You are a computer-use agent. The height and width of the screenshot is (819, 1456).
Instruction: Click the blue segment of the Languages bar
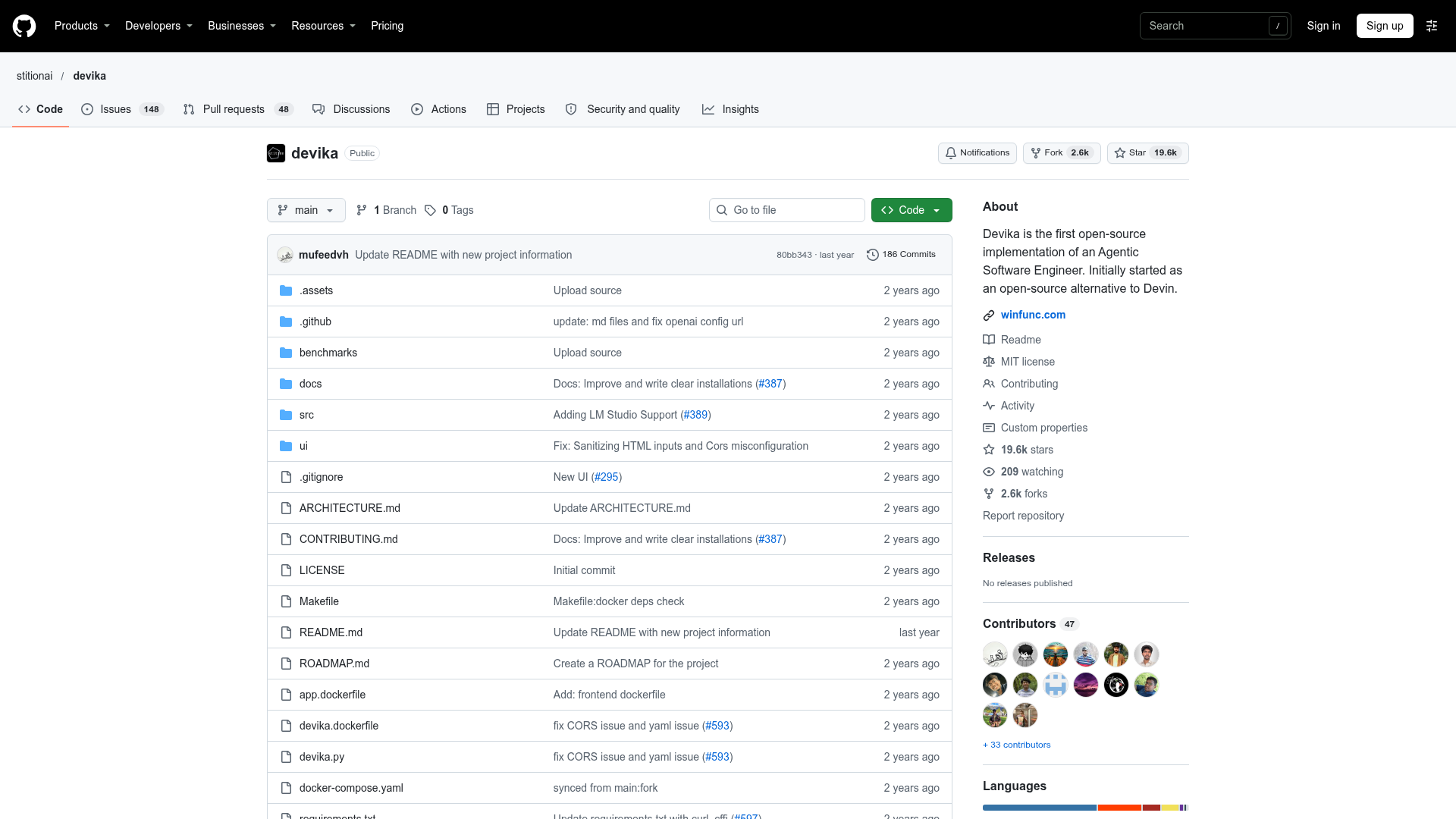[x=1040, y=808]
